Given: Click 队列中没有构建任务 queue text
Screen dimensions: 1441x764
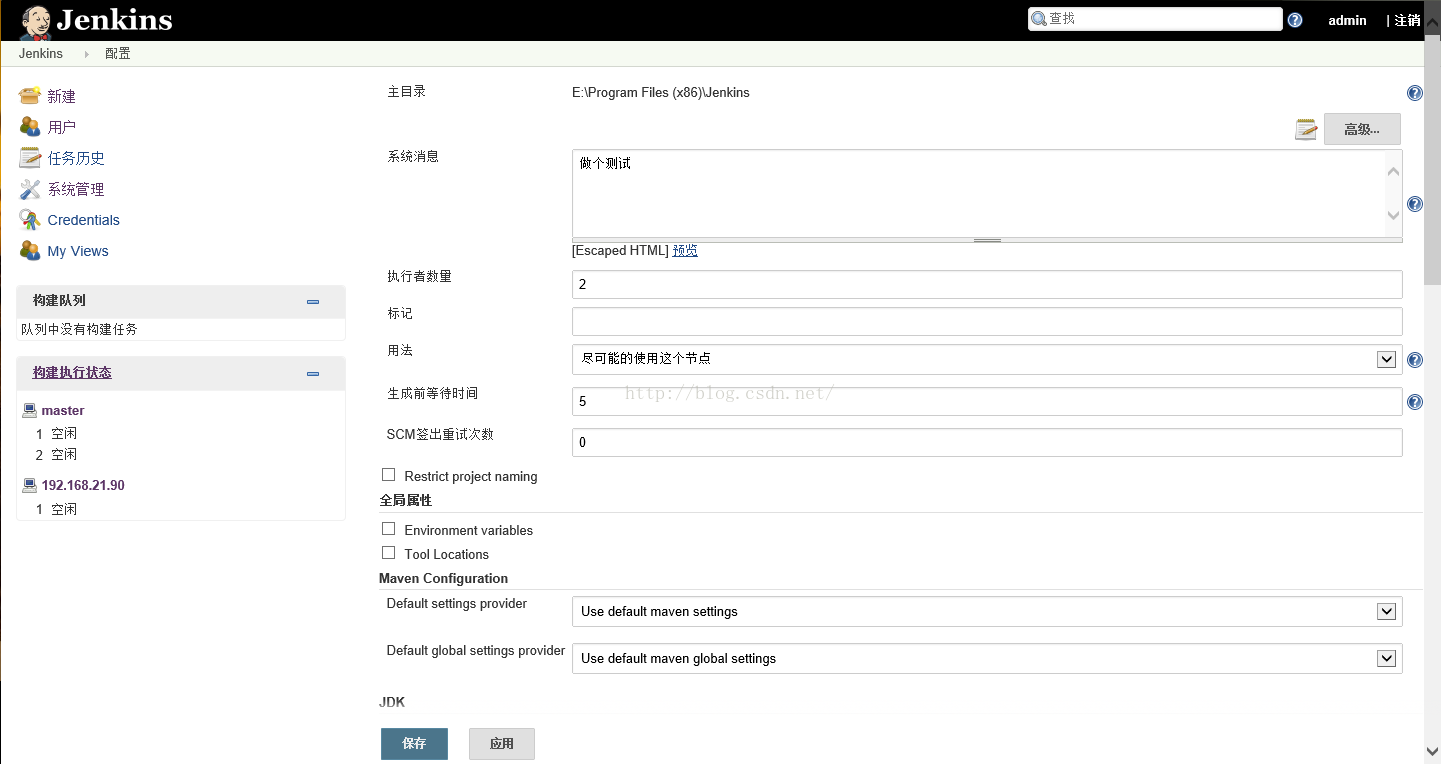Looking at the screenshot, I should click(79, 329).
